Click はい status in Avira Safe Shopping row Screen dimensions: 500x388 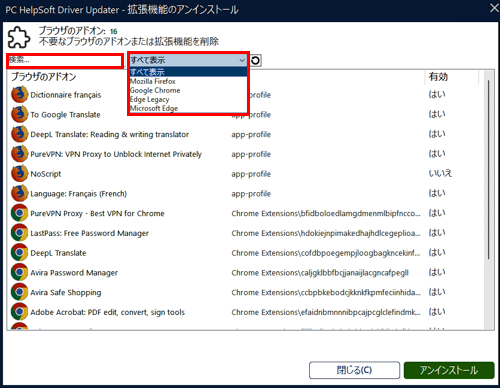[x=437, y=292]
